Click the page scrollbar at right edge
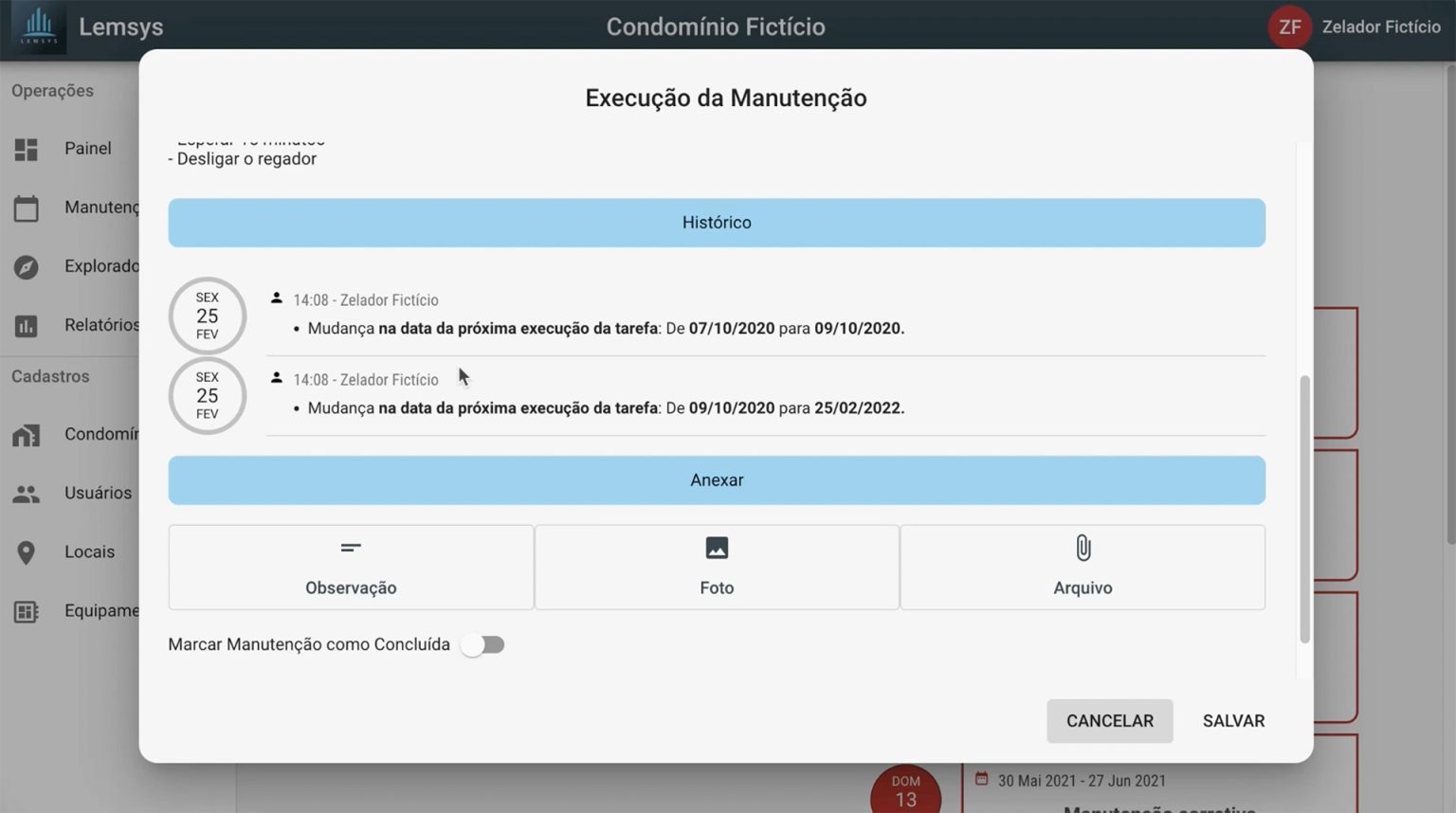1456x813 pixels. [1450, 303]
